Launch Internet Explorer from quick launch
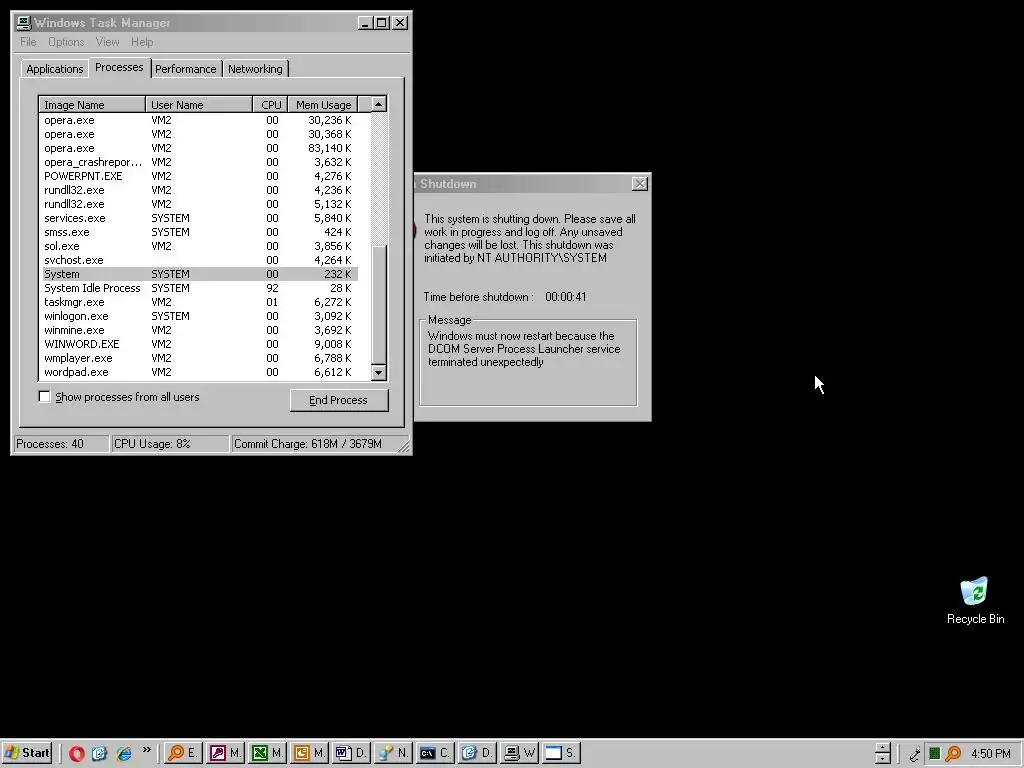The height and width of the screenshot is (768, 1024). click(123, 753)
